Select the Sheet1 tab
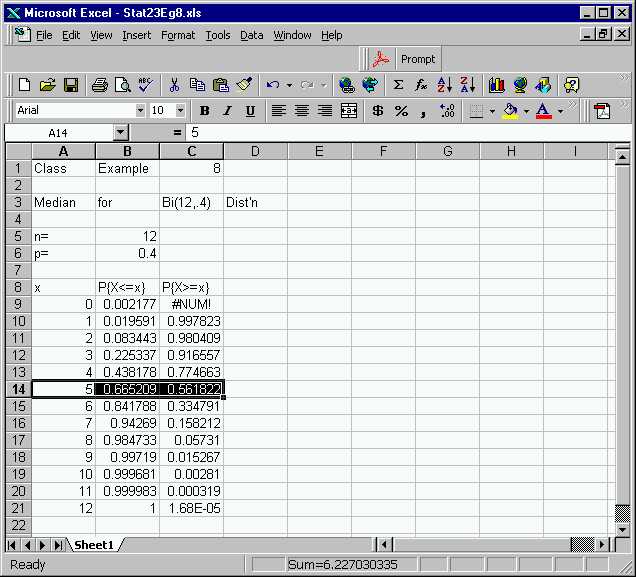 (94, 545)
